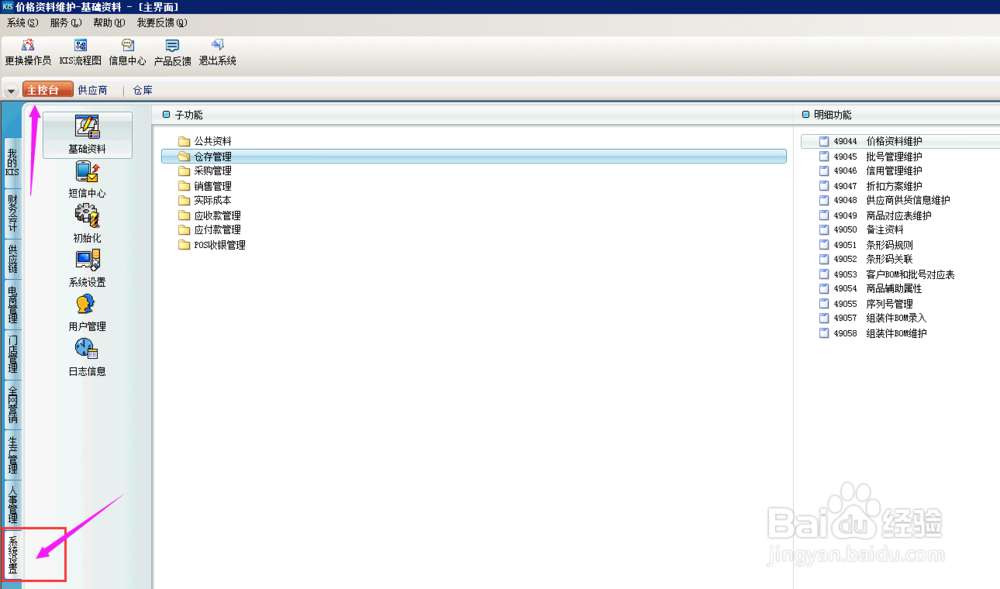This screenshot has height=589, width=1000.
Task: Click the 条形码关联 item
Action: pos(889,259)
